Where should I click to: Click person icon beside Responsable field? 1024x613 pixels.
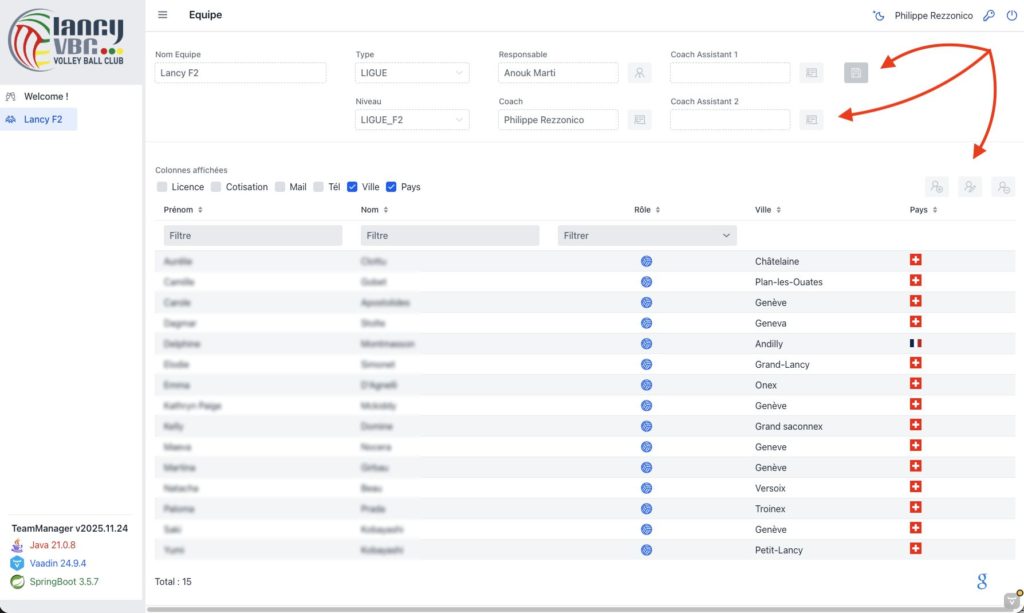(639, 73)
